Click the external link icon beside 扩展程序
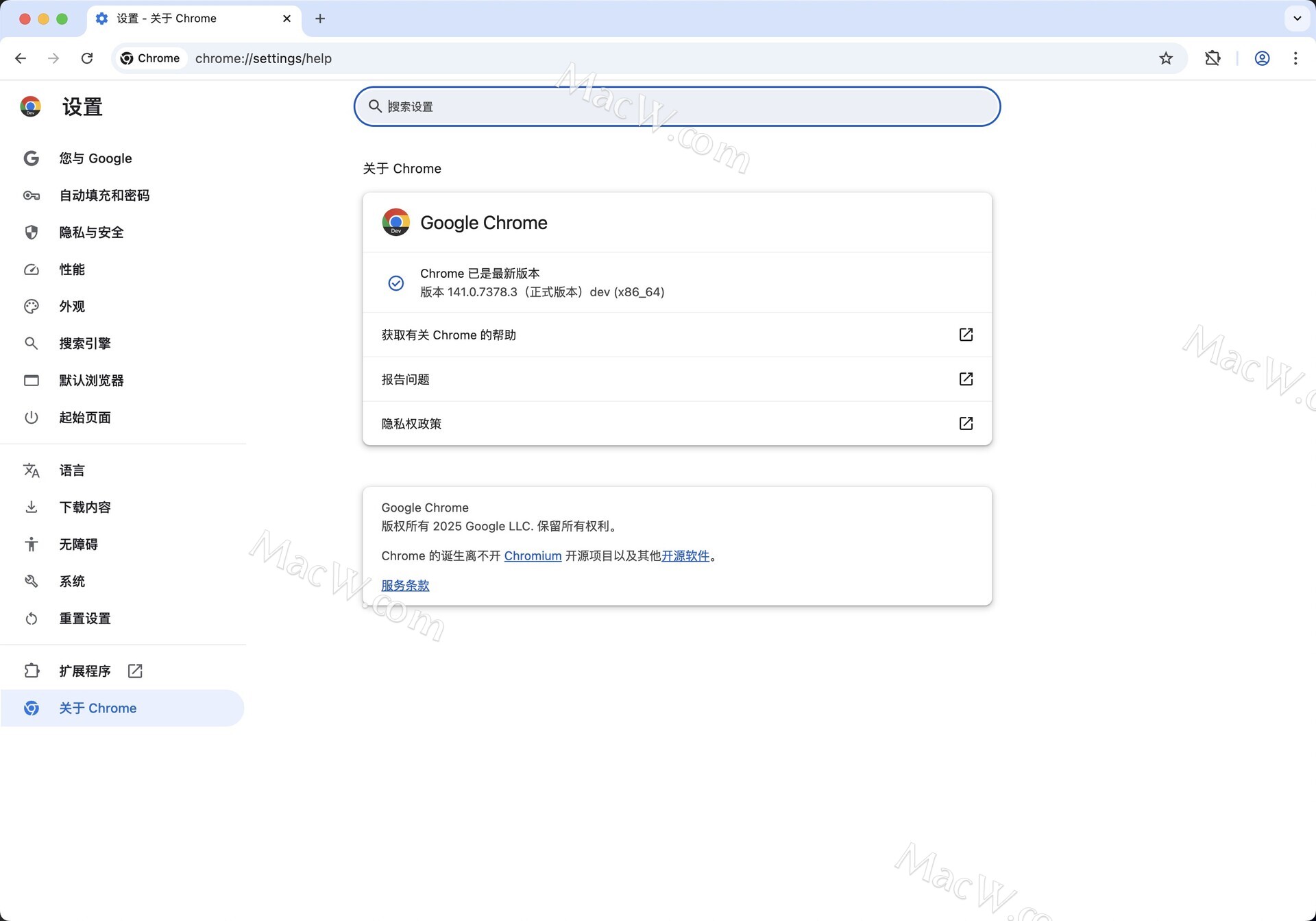The height and width of the screenshot is (921, 1316). tap(135, 671)
